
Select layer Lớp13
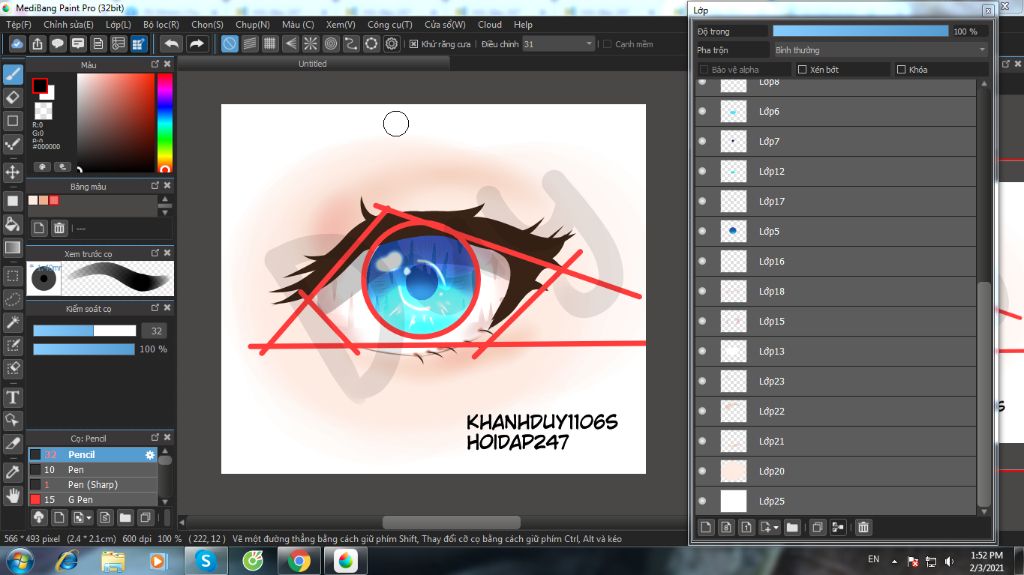point(836,351)
